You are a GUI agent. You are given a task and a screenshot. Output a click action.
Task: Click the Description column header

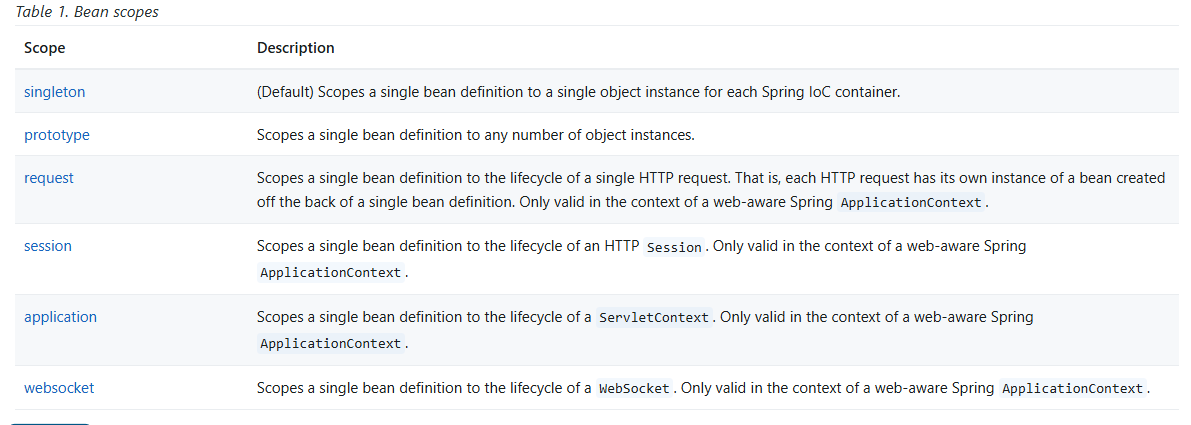[296, 48]
